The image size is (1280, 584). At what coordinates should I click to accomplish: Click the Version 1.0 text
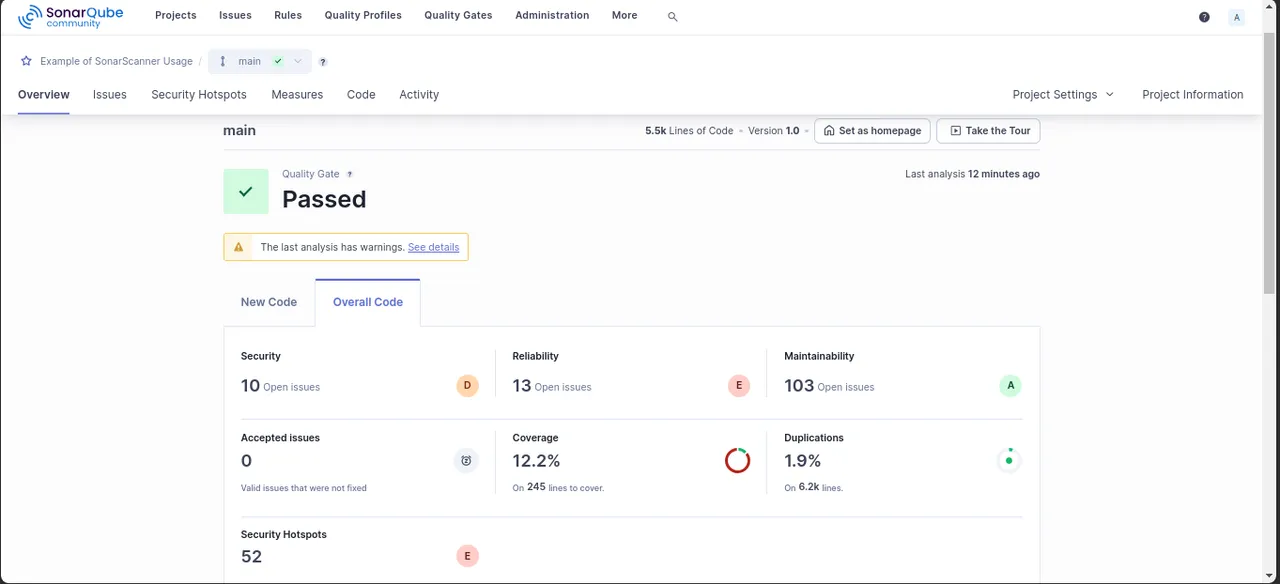774,131
